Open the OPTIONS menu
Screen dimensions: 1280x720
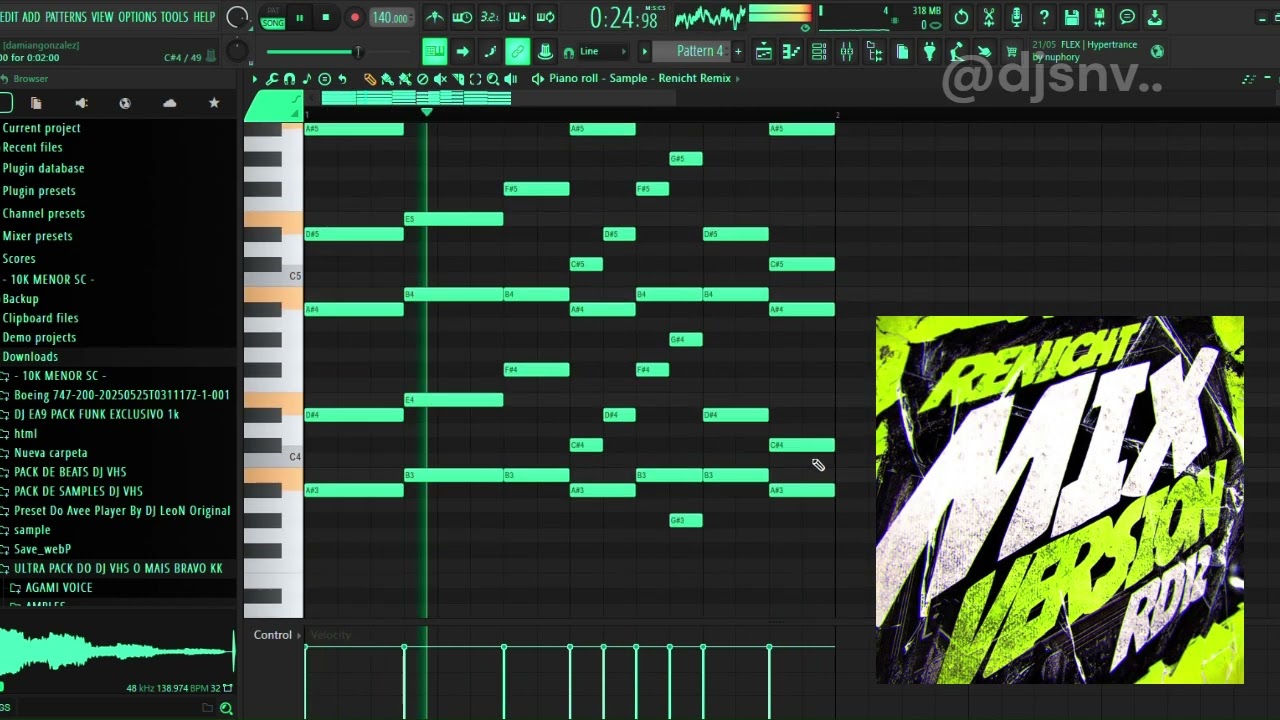click(137, 17)
